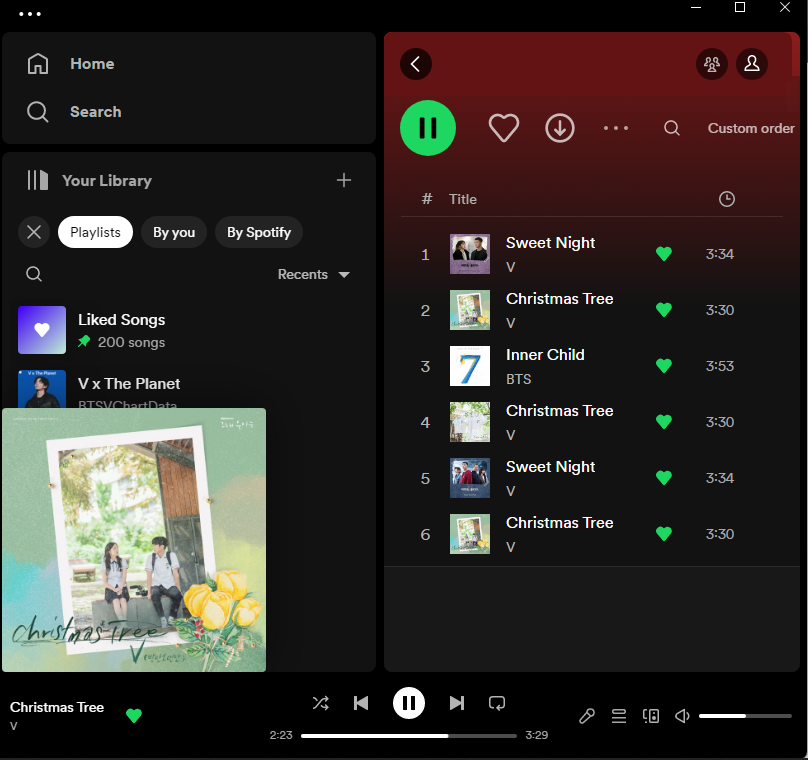The width and height of the screenshot is (808, 760).
Task: Enable shuffle
Action: click(321, 703)
